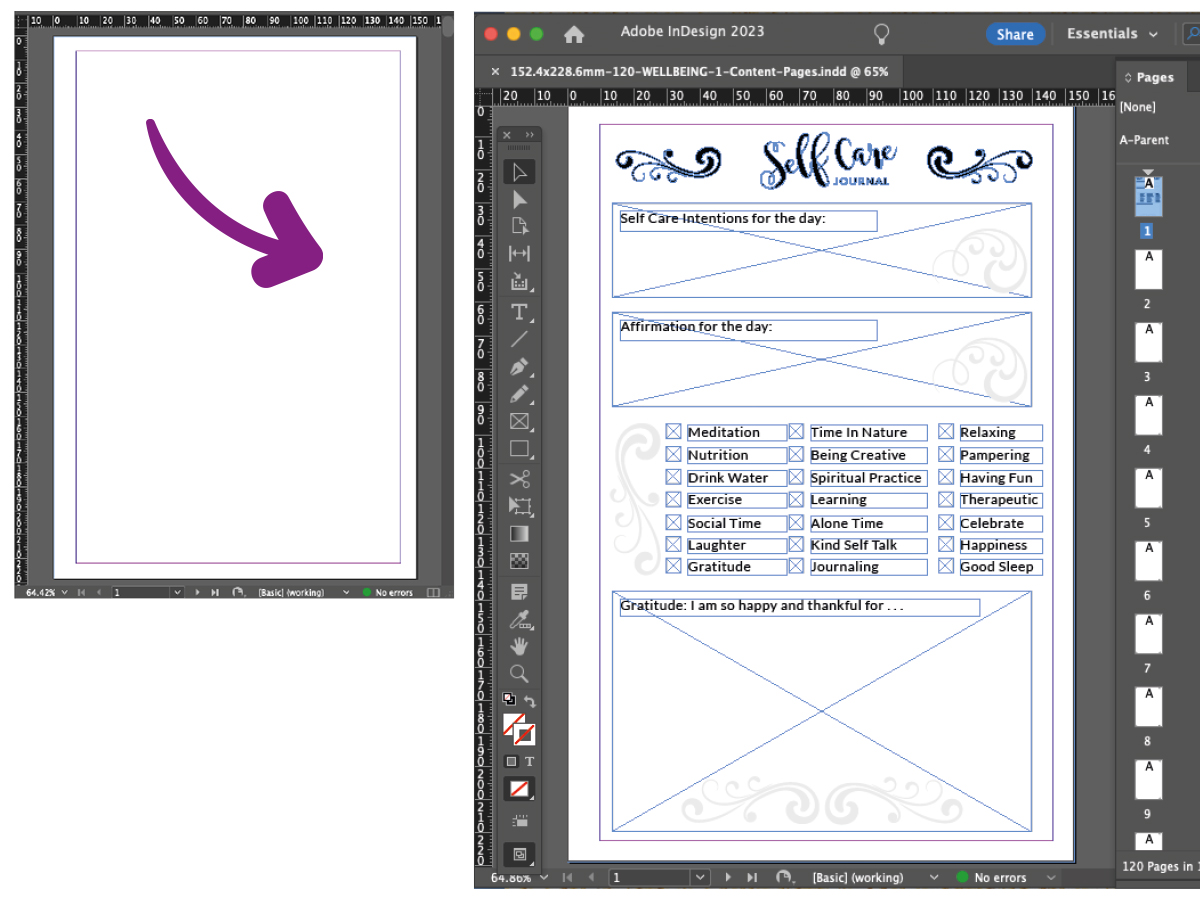
Task: Open the Essentials workspace dropdown
Action: point(1112,34)
